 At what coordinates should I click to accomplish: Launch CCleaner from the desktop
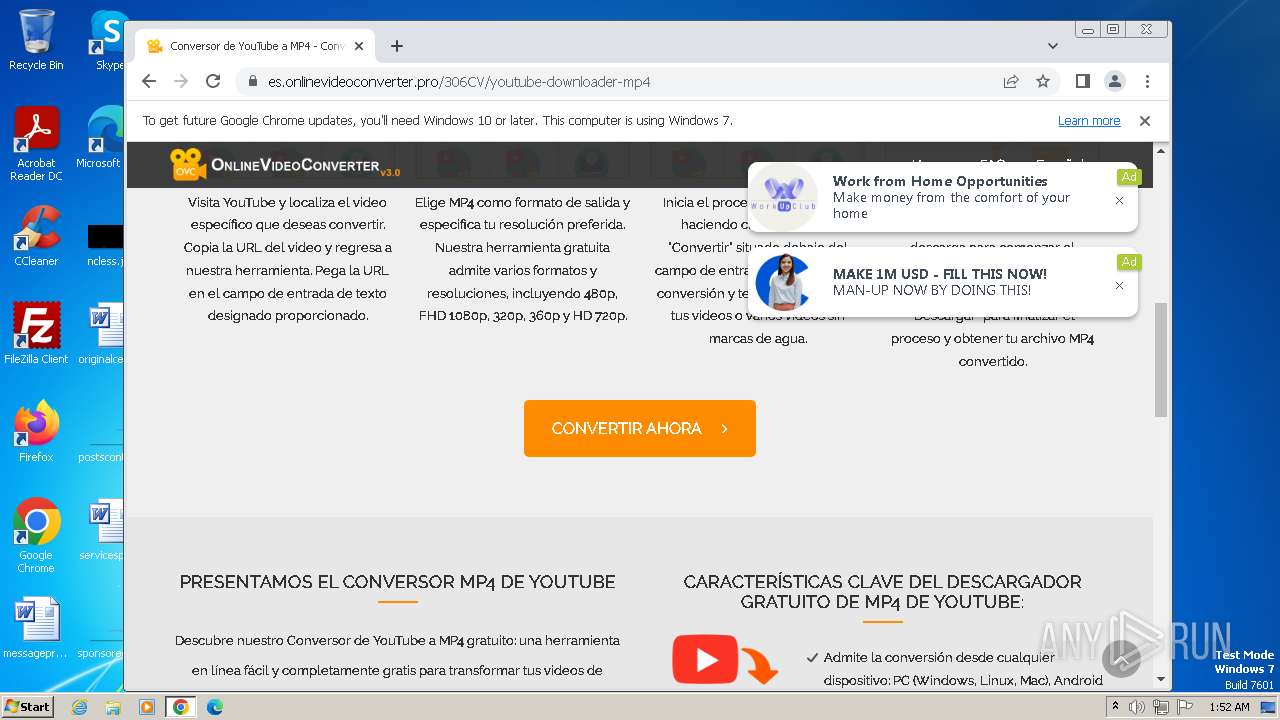pos(36,236)
